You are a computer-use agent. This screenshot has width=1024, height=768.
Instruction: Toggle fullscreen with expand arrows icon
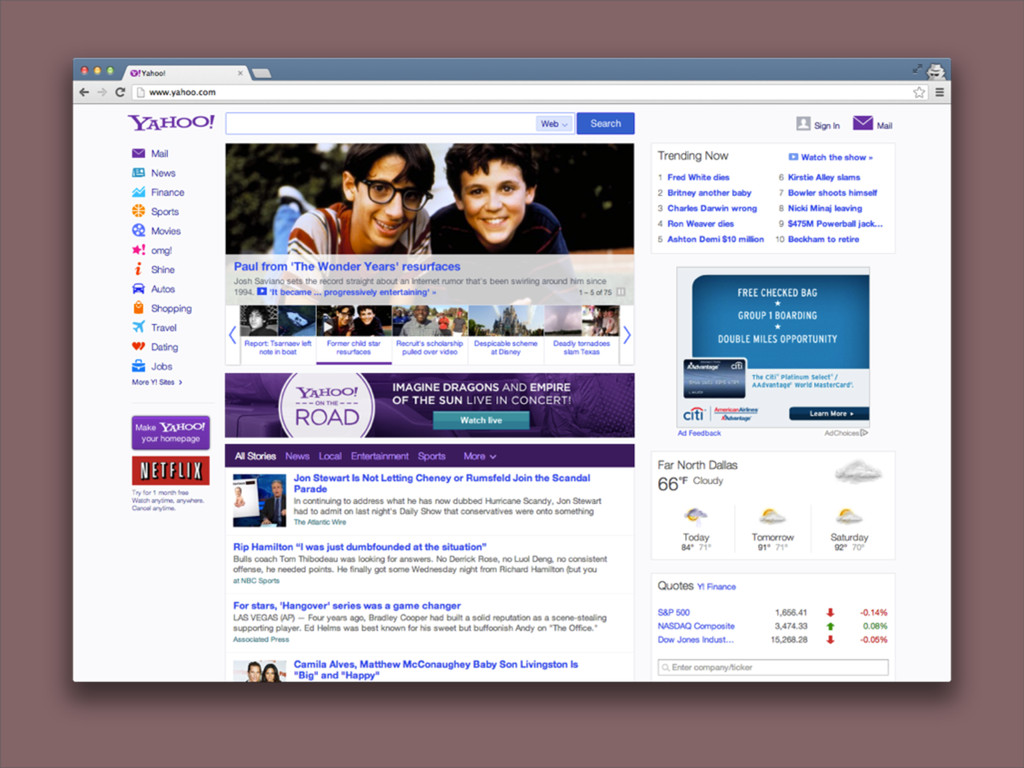[x=917, y=69]
